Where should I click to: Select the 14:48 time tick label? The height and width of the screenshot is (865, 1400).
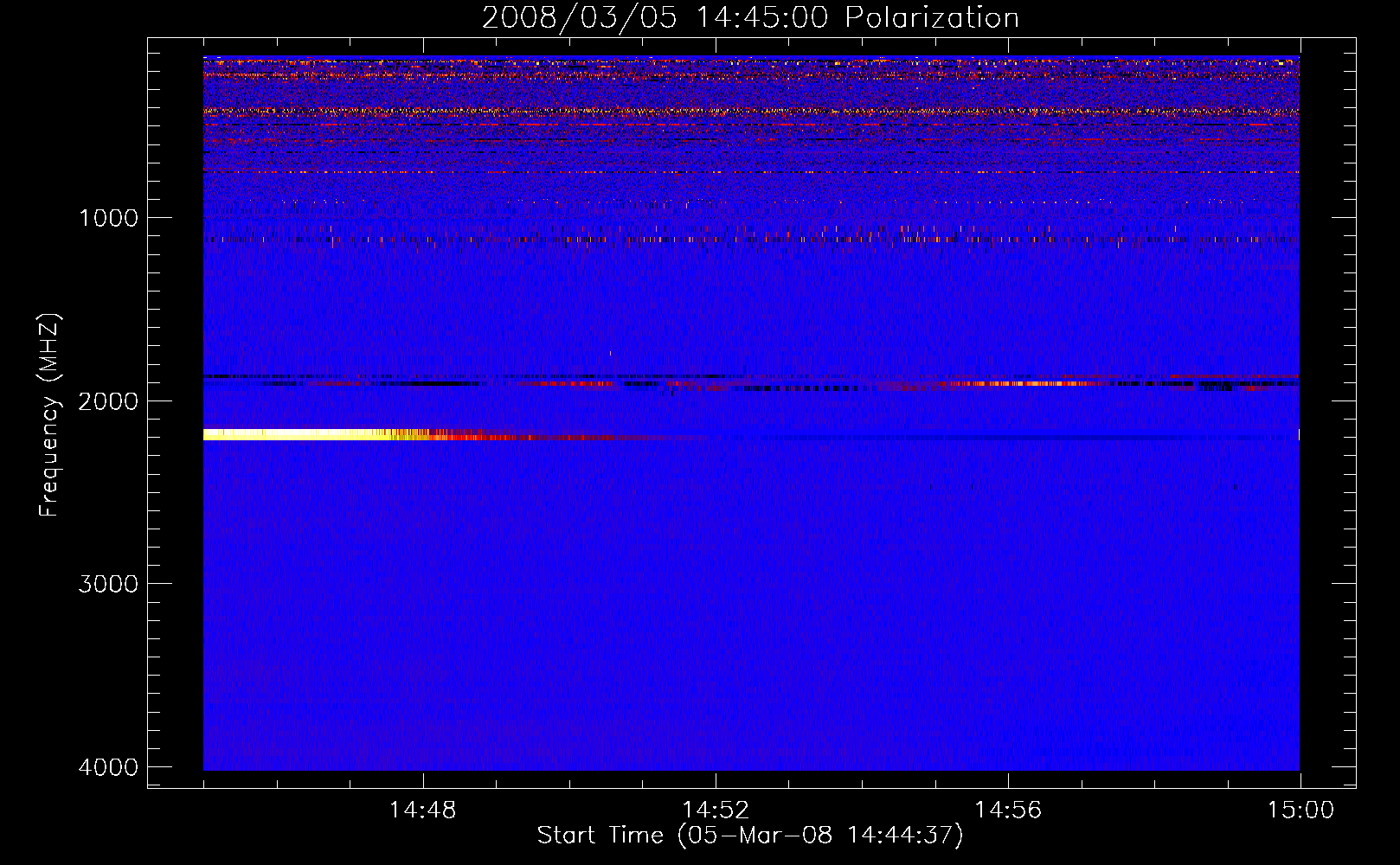[x=422, y=811]
